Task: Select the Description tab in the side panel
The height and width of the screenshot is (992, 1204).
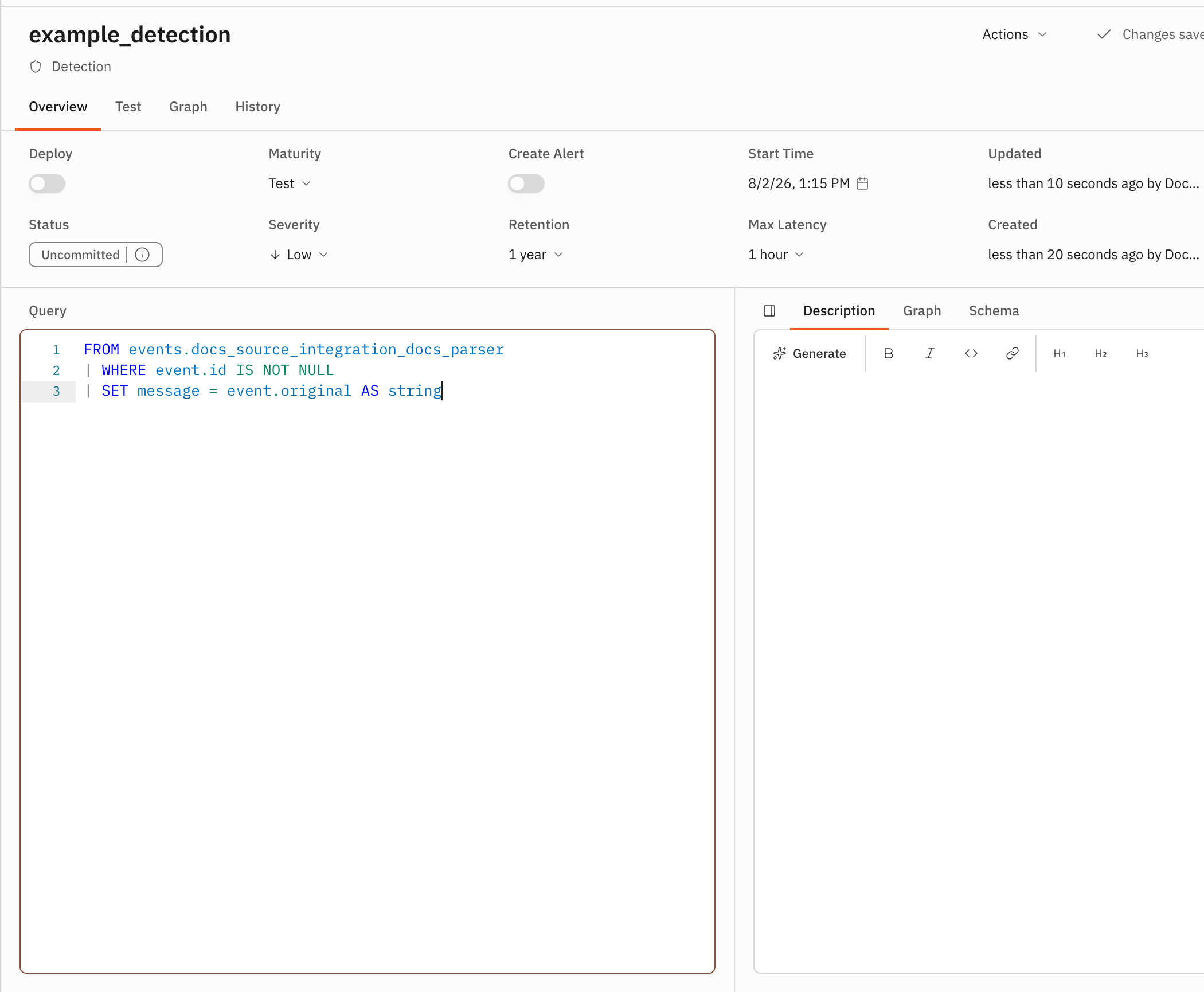Action: click(839, 311)
